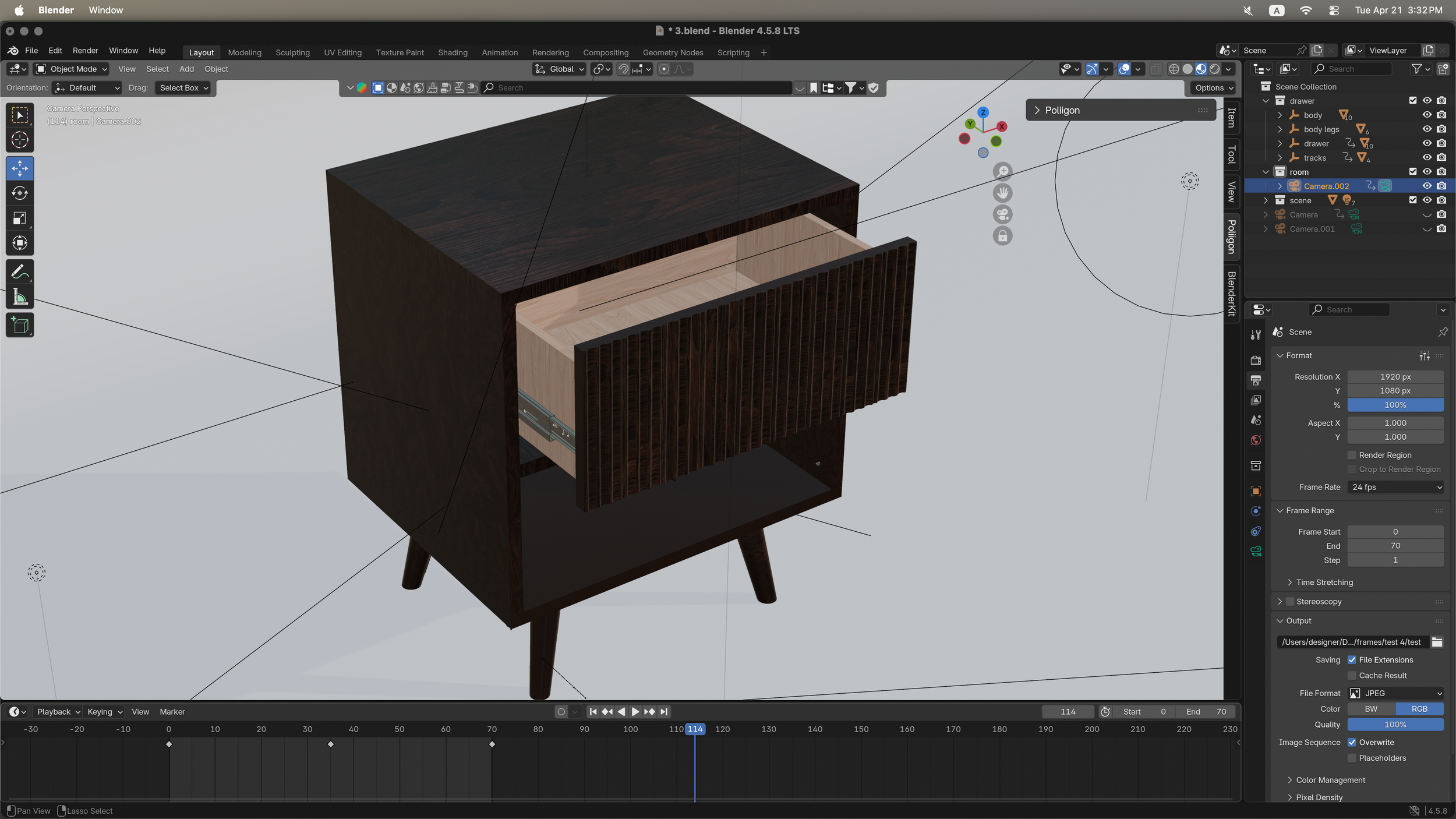Click the output folder browse icon
Viewport: 1456px width, 819px height.
click(x=1437, y=642)
